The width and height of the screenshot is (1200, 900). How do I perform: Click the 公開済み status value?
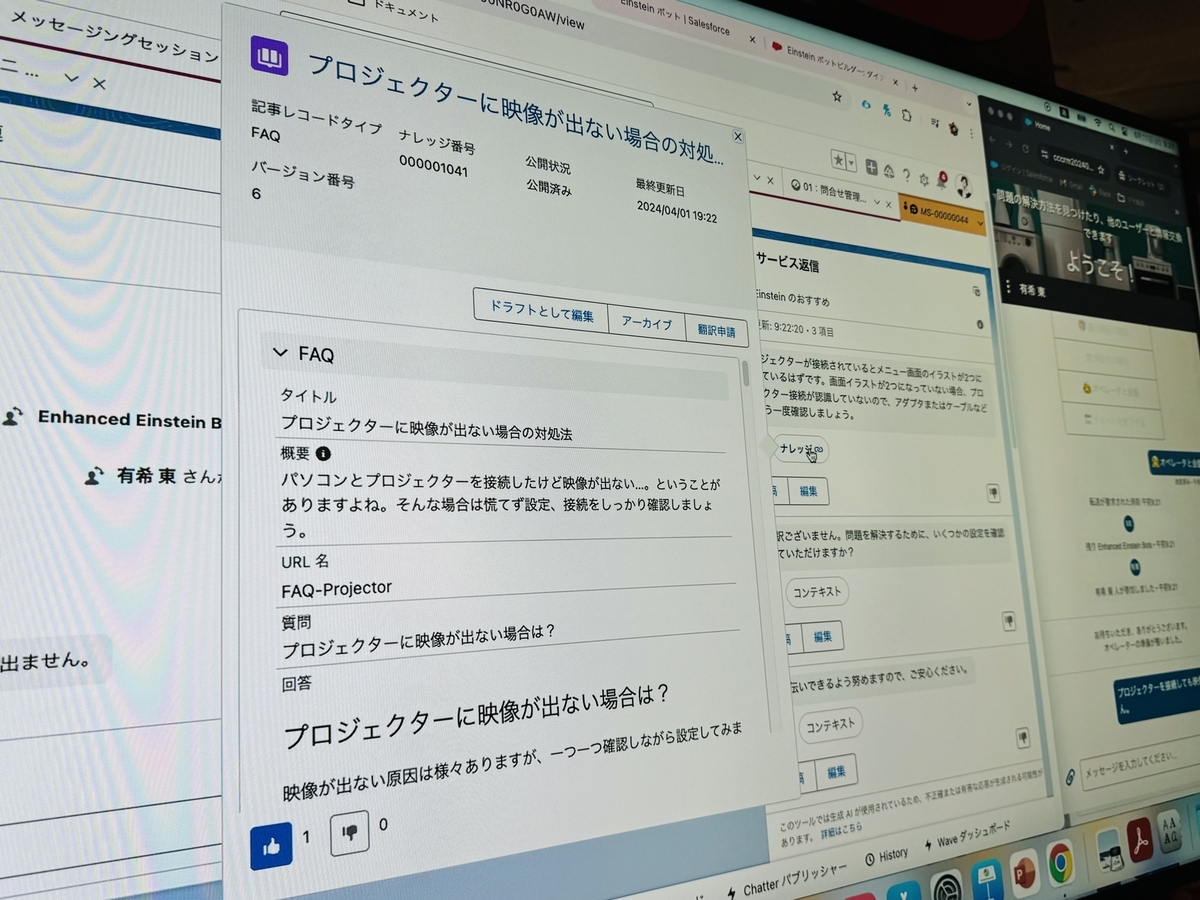(x=549, y=187)
